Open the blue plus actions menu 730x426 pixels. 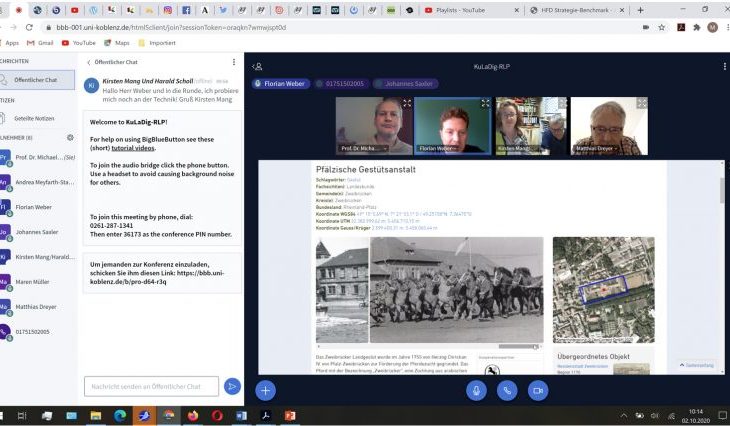point(265,390)
